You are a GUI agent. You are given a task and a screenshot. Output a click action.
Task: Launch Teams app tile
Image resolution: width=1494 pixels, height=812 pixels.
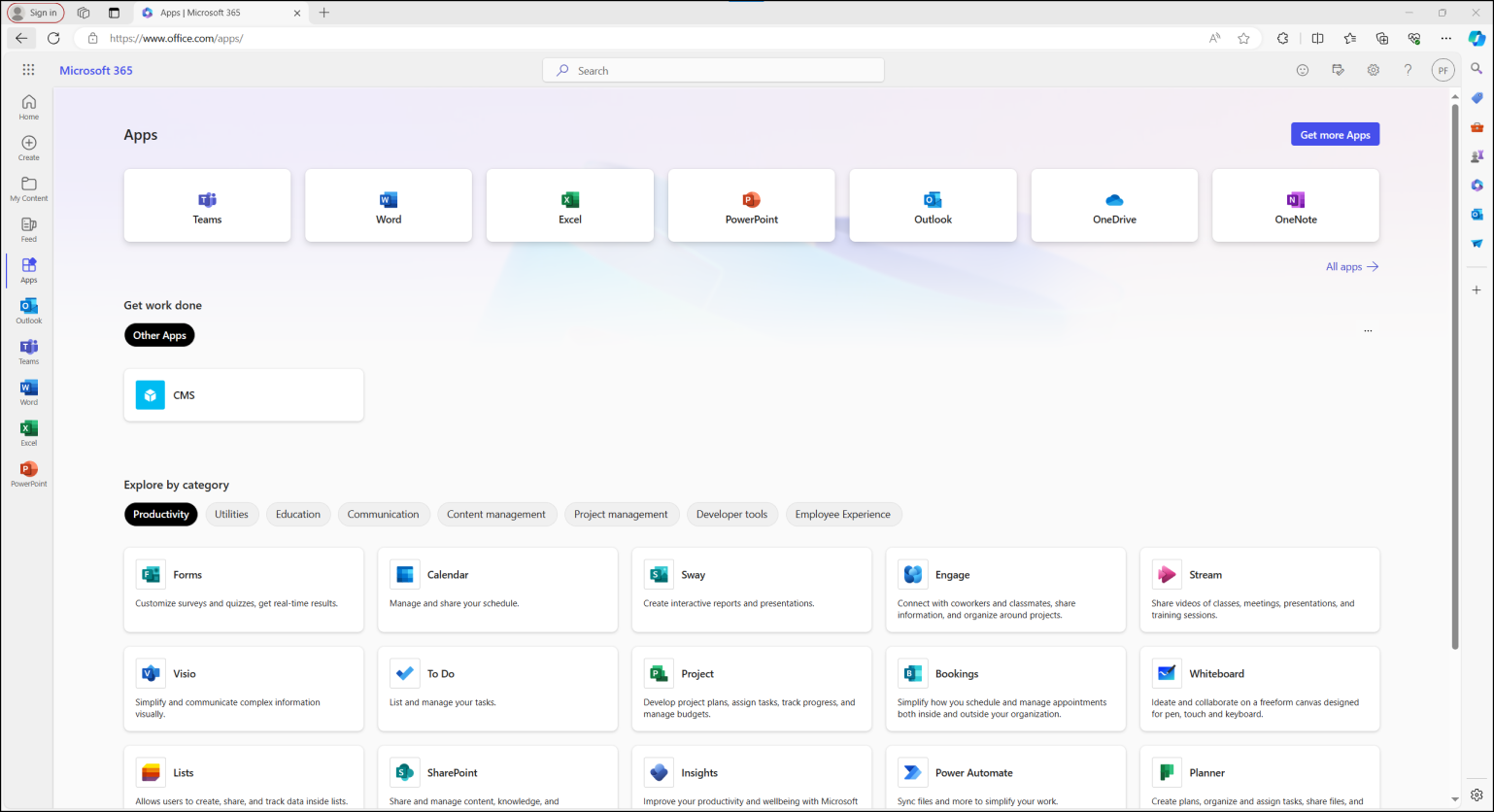point(207,206)
